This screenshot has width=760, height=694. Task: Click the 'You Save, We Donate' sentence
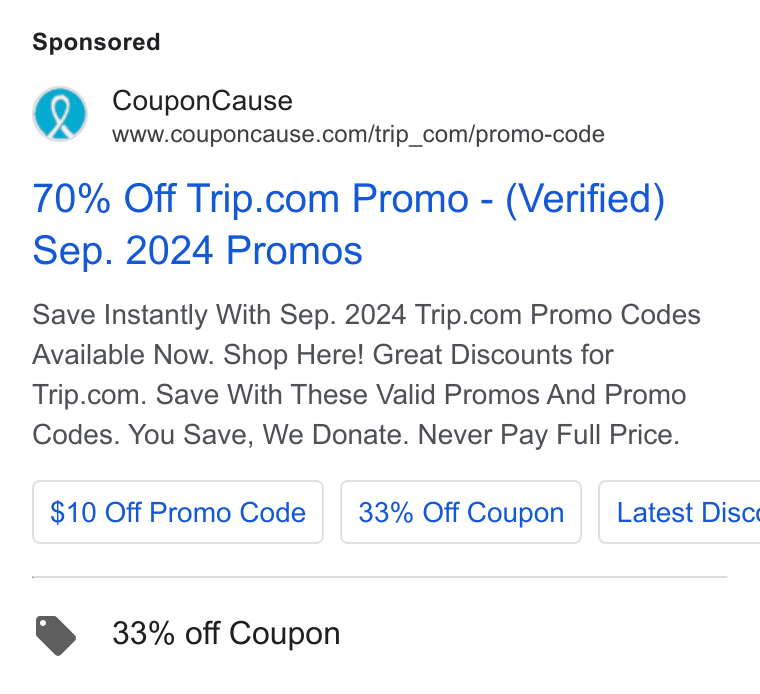[269, 435]
